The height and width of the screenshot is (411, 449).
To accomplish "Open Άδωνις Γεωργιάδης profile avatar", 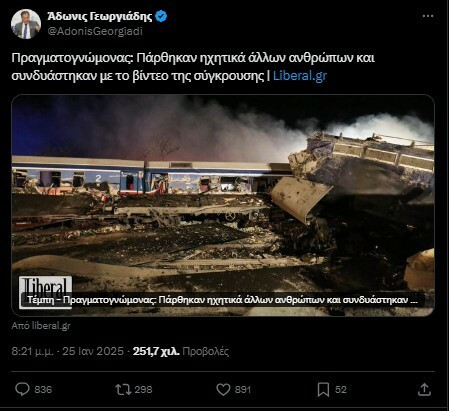I will (x=26, y=24).
